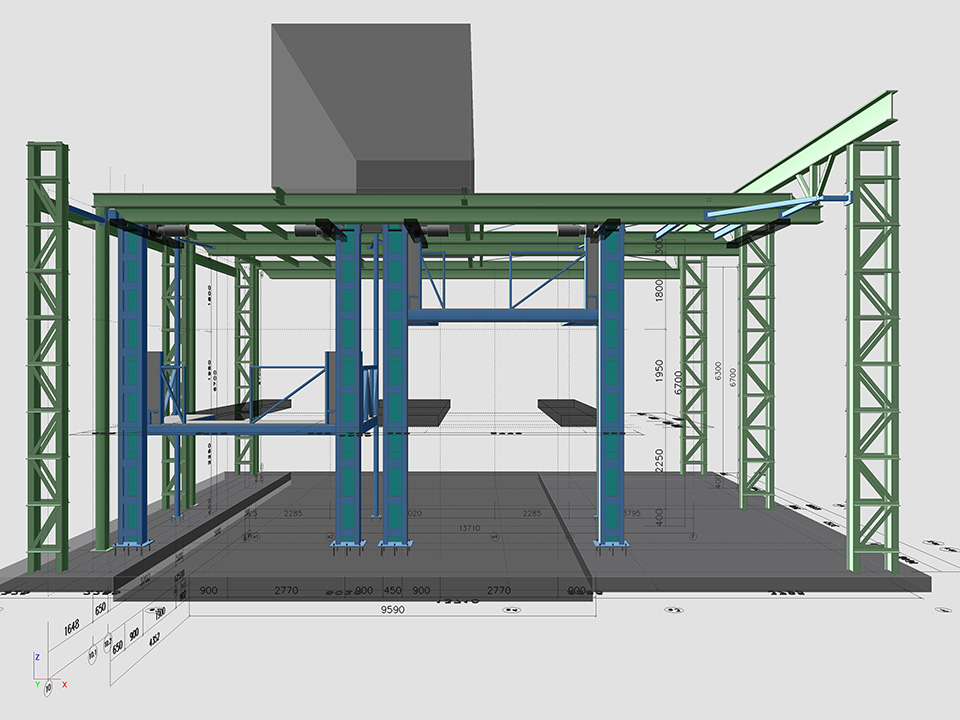Click the 1800 vertical dimension text
The image size is (960, 720).
click(x=658, y=290)
